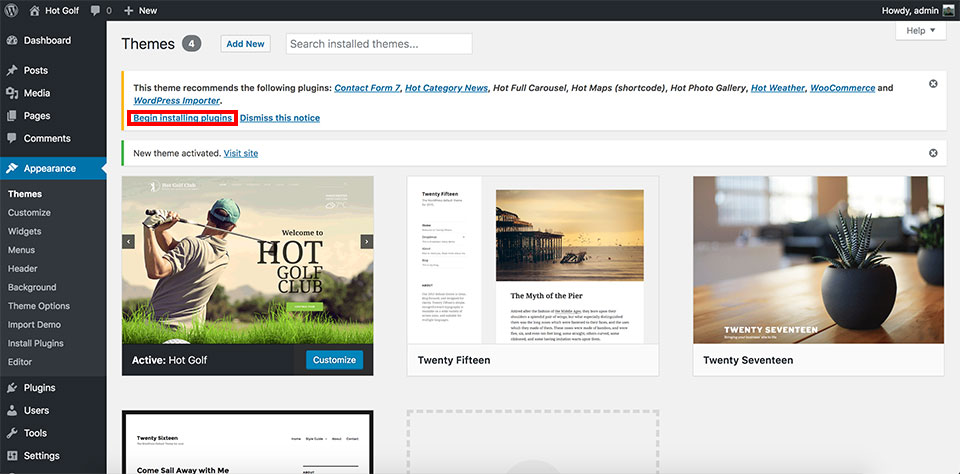Click Begin installing plugins link
Screen dimensions: 960x474
[x=183, y=118]
